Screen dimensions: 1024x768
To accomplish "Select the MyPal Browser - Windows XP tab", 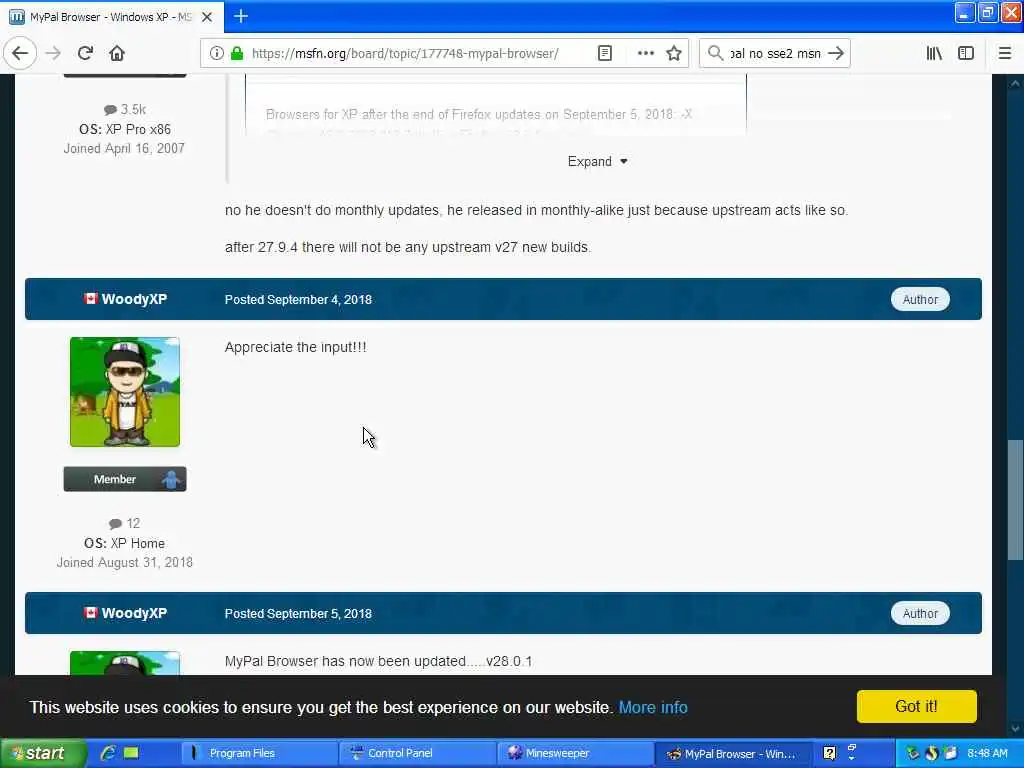I will click(112, 17).
